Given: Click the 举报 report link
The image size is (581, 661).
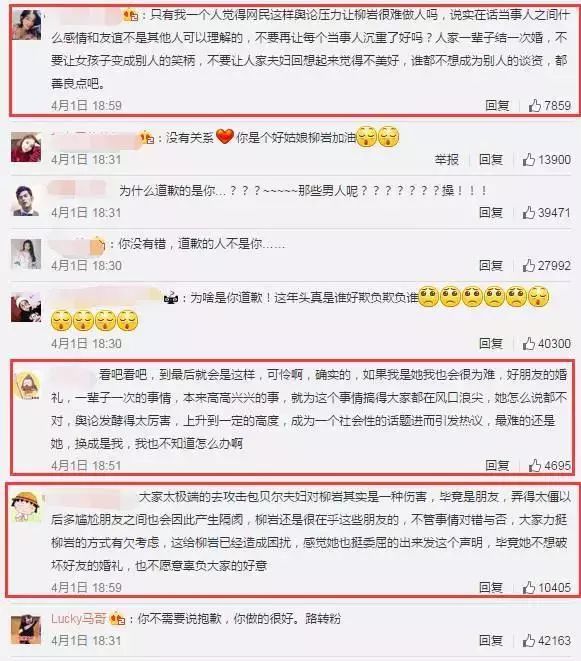Looking at the screenshot, I should pos(447,159).
